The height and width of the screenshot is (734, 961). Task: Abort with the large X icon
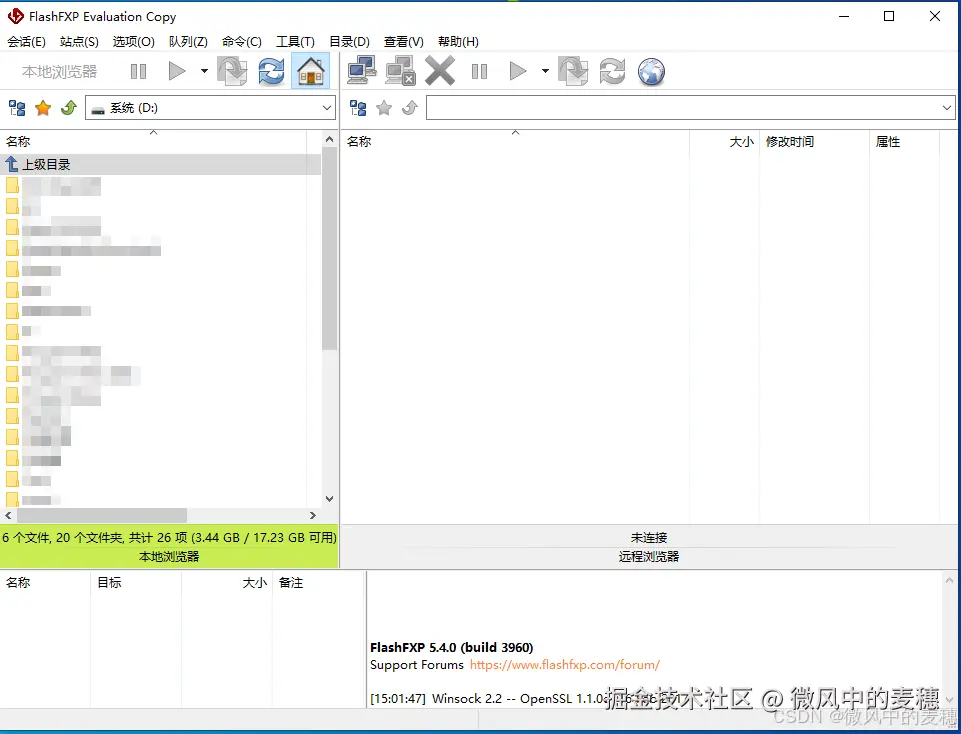click(440, 70)
